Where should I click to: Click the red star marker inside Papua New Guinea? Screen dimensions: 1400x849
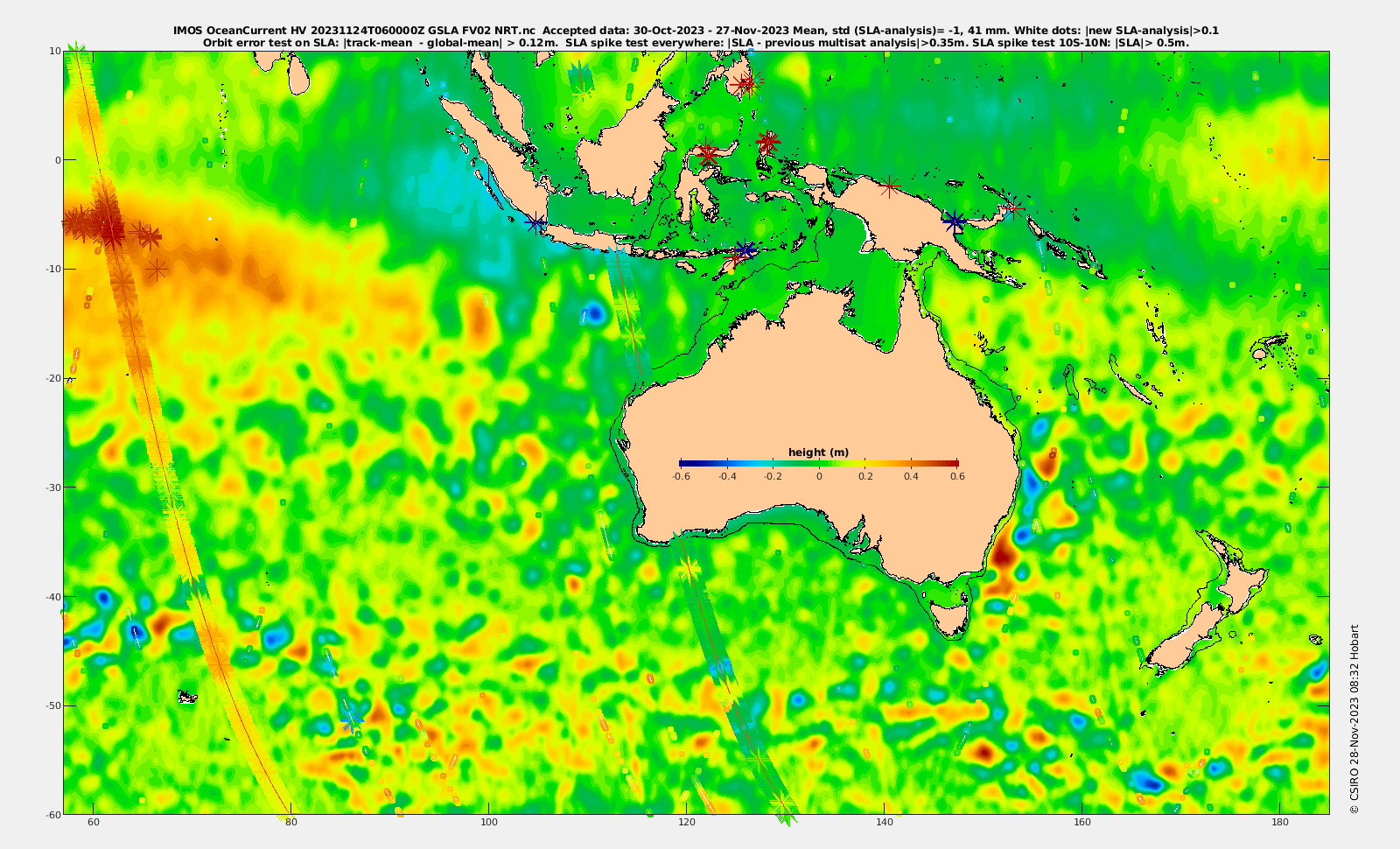pos(889,186)
